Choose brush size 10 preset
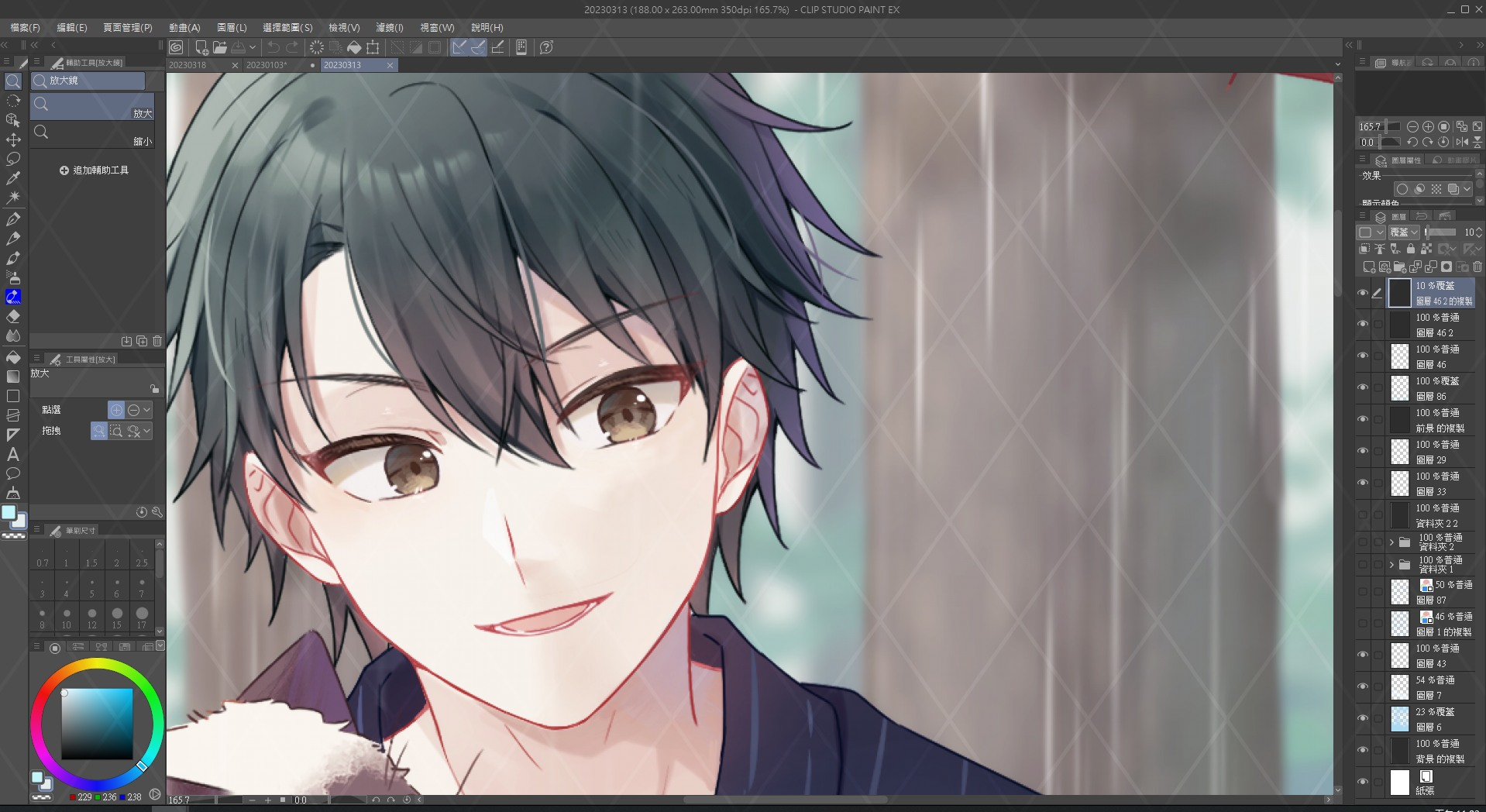 pyautogui.click(x=67, y=618)
